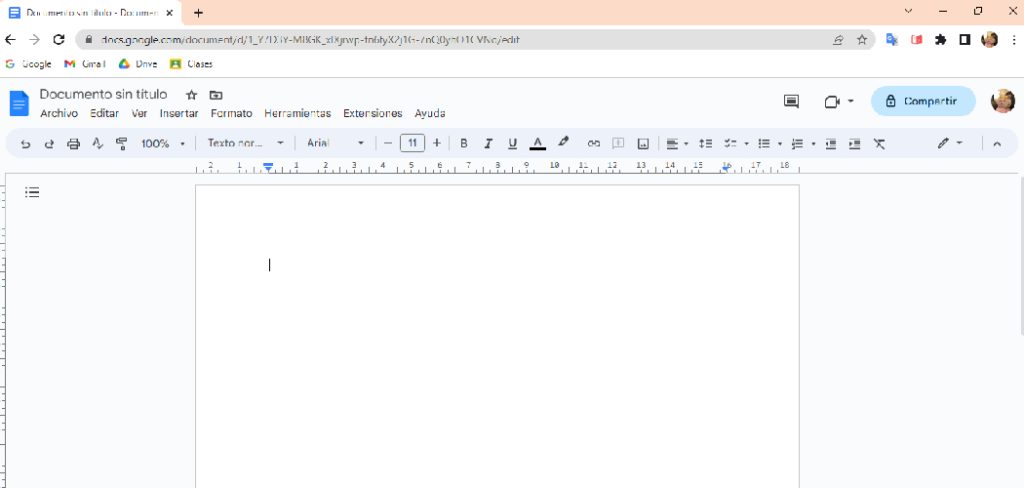
Task: Clear formatting with toolbar icon
Action: point(879,144)
